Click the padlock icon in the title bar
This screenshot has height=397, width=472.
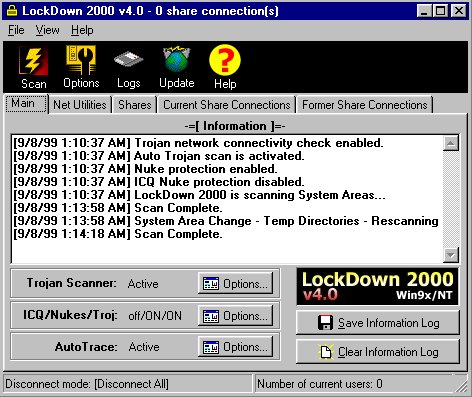pos(12,10)
